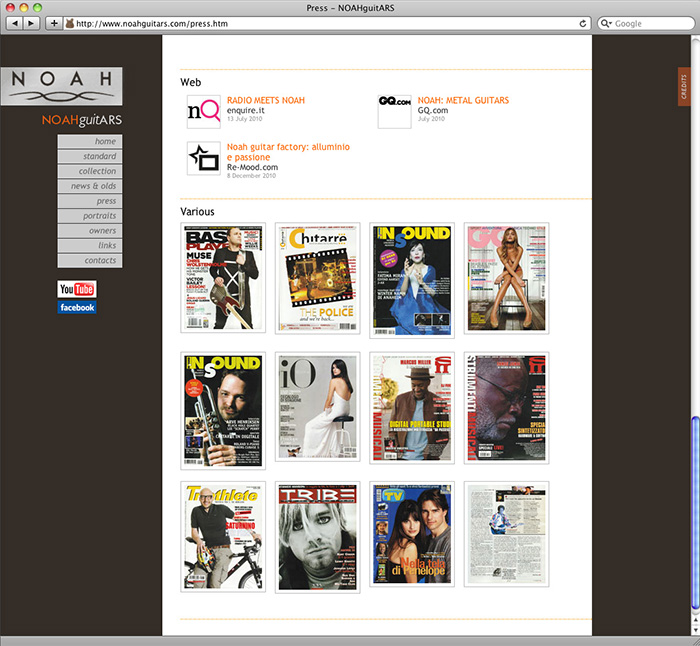Open InSound cover with woman in blue
The image size is (700, 646).
[412, 280]
